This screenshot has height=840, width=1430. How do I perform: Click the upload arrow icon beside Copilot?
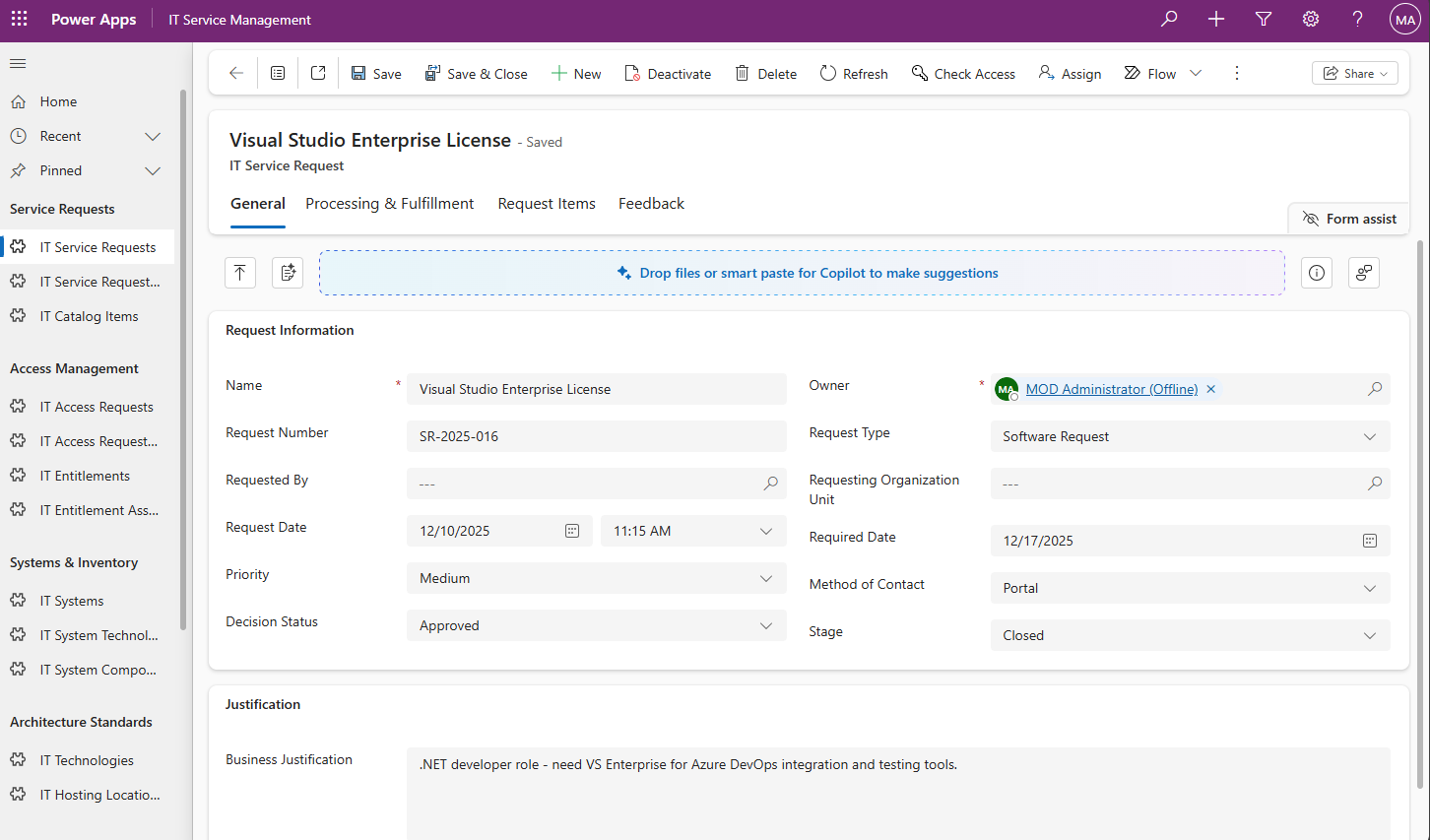pyautogui.click(x=240, y=273)
